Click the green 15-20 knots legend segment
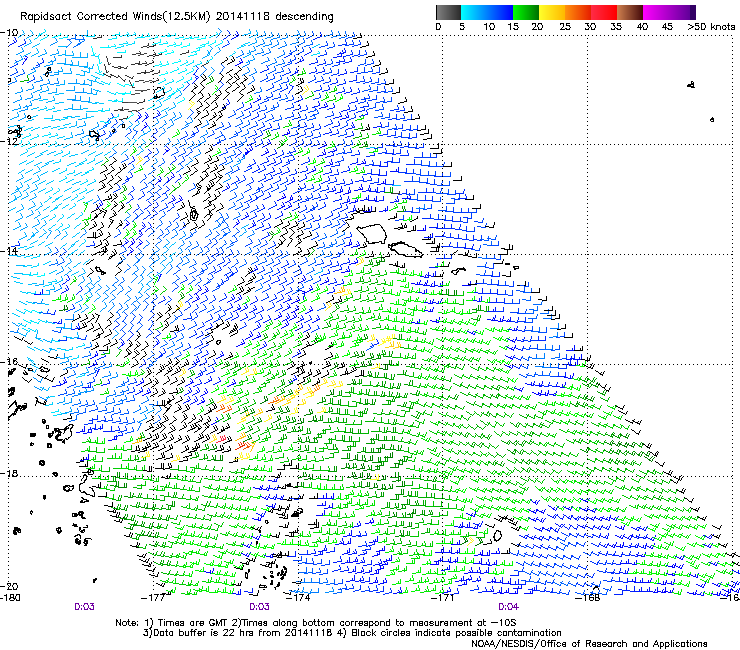The image size is (740, 650). pos(526,12)
